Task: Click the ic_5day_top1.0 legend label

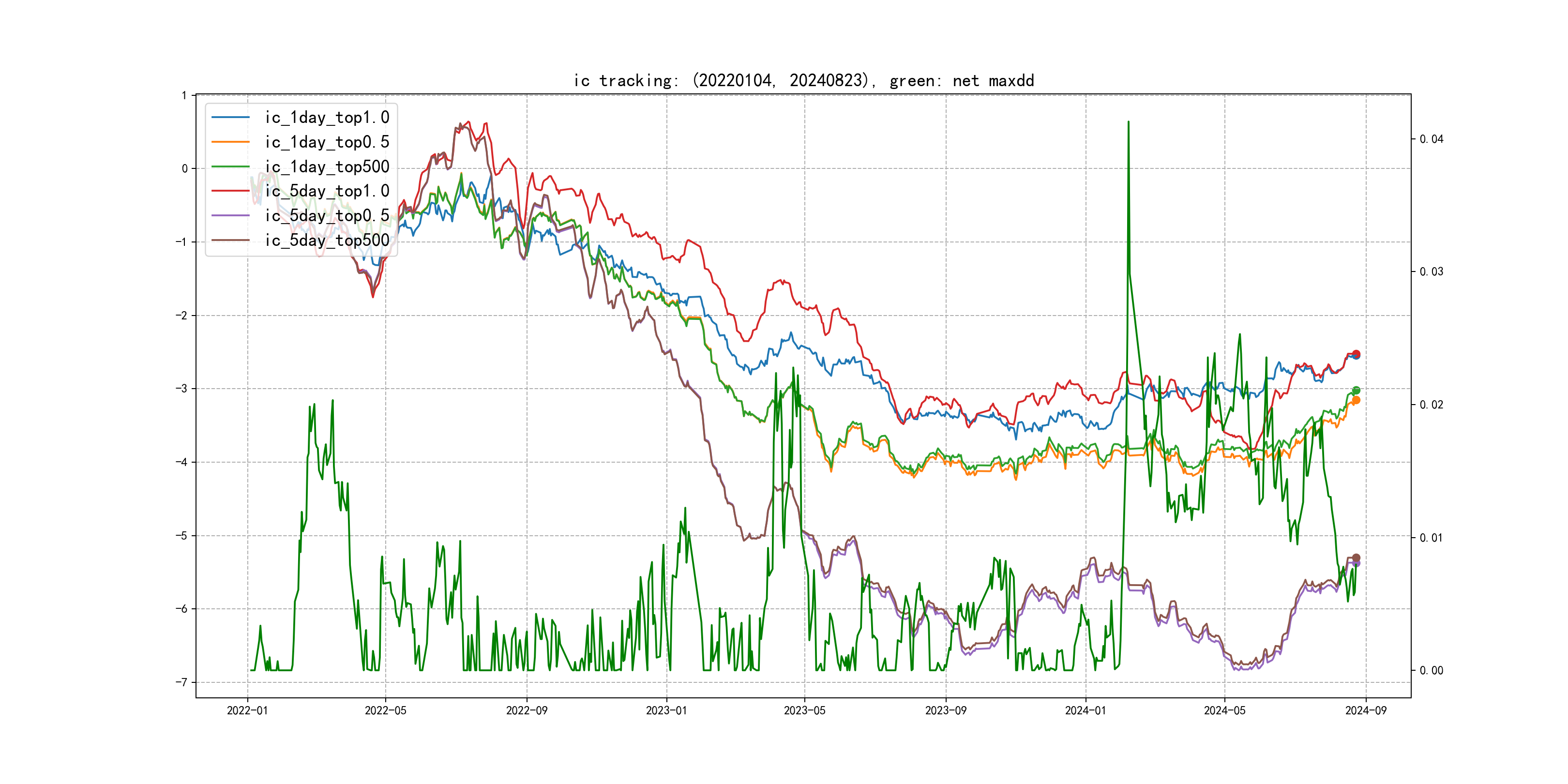Action: (327, 191)
